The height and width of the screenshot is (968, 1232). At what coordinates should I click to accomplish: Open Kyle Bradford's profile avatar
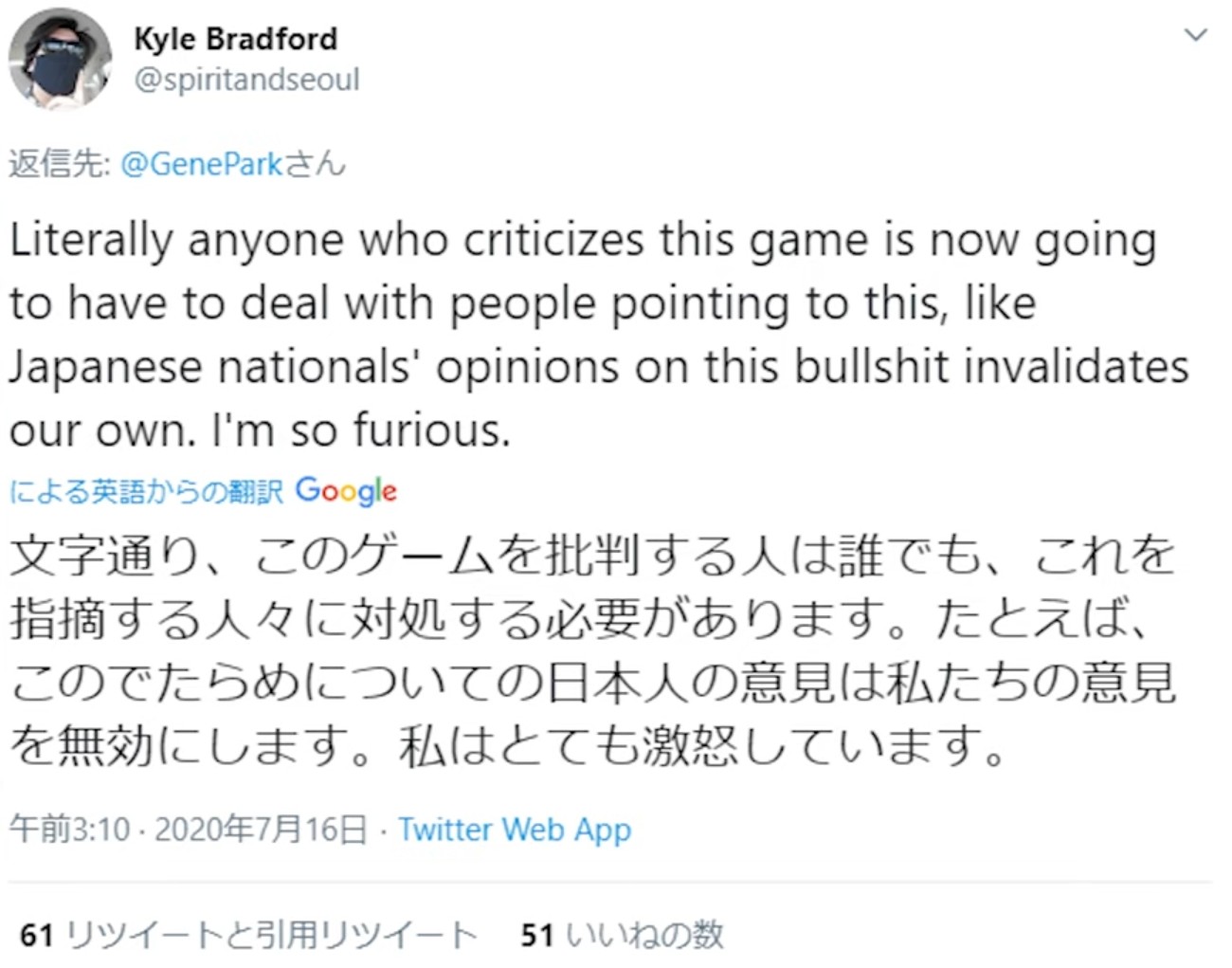pyautogui.click(x=60, y=59)
